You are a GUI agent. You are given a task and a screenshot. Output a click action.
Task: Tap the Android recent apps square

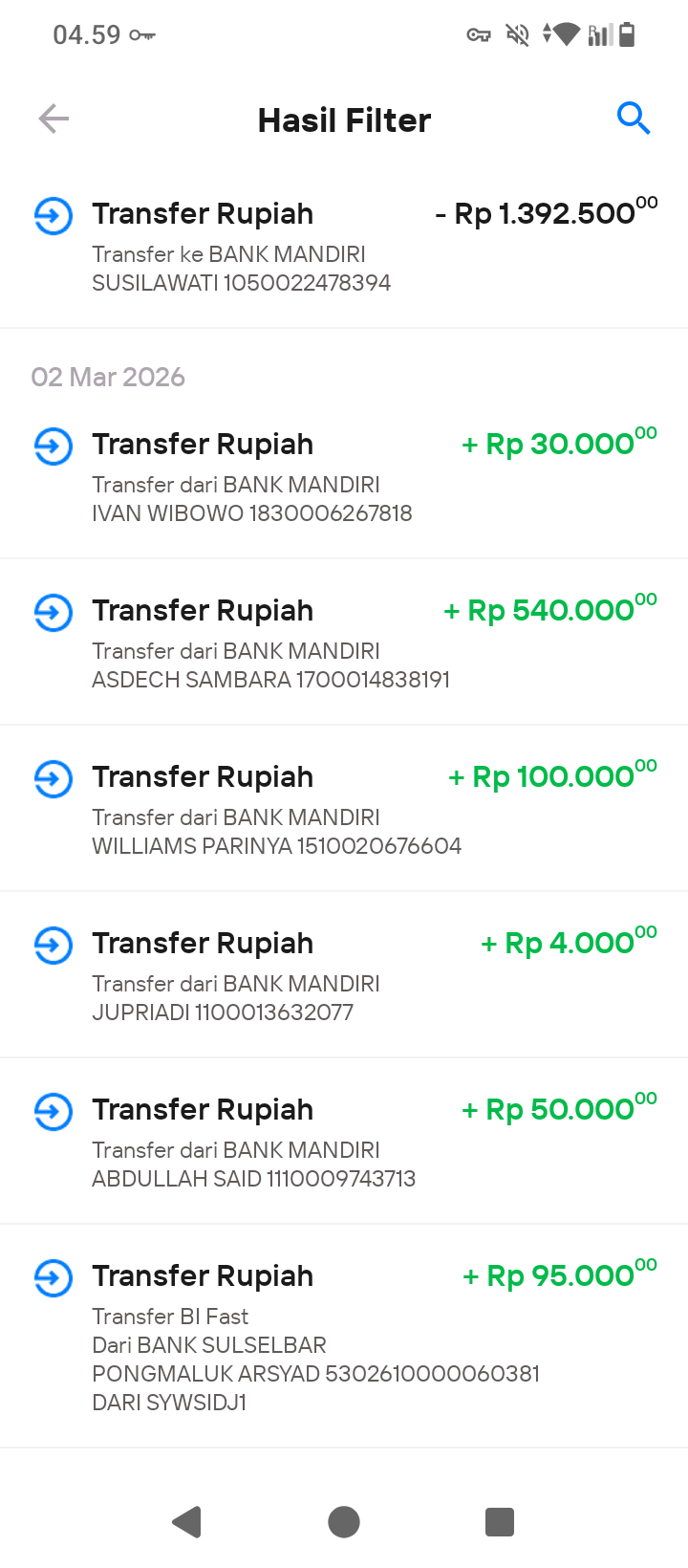pyautogui.click(x=500, y=1521)
